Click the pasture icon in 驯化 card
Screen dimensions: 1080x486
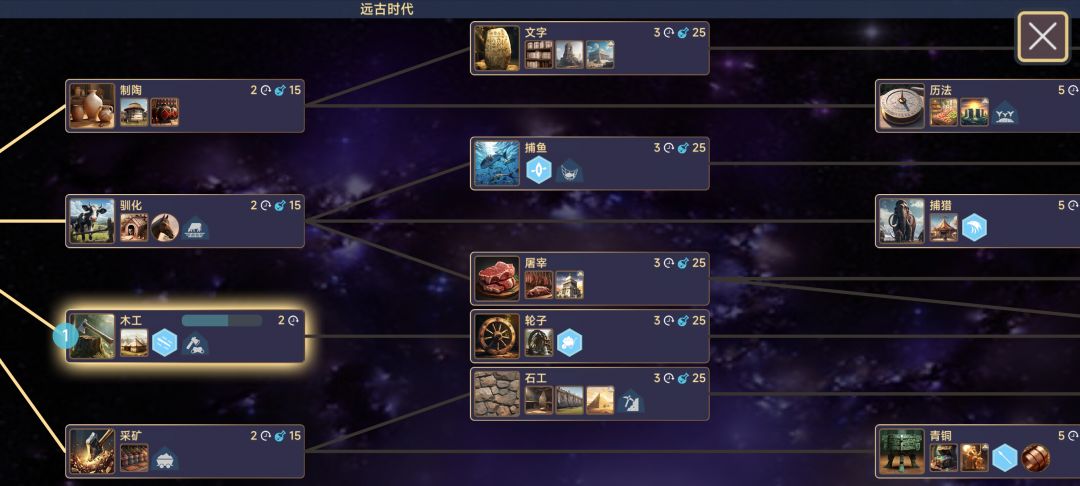[196, 228]
